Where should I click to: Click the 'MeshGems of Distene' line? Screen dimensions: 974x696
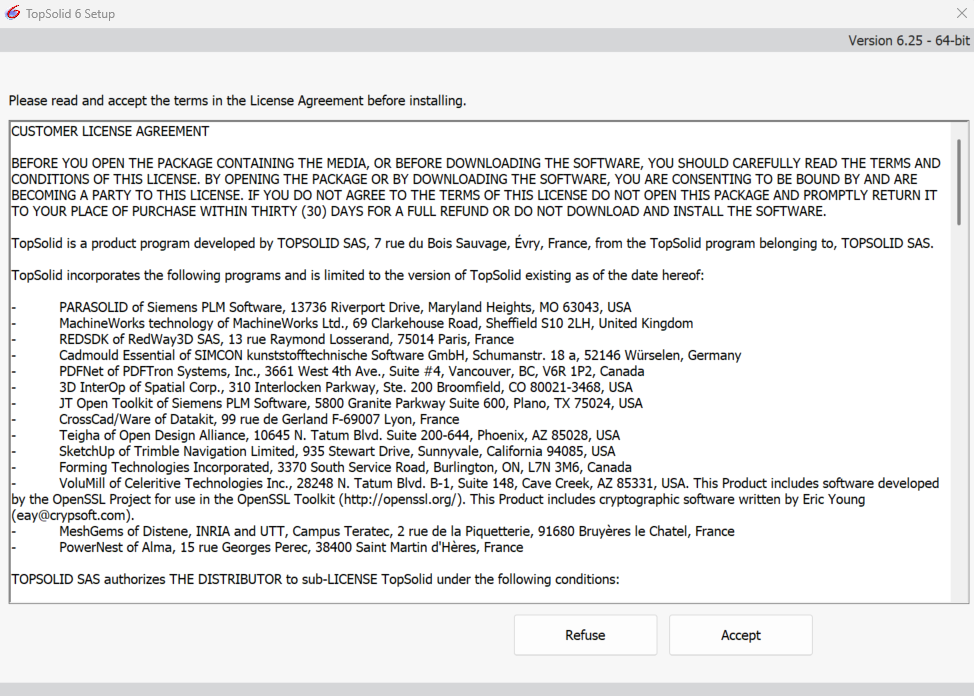coord(397,531)
